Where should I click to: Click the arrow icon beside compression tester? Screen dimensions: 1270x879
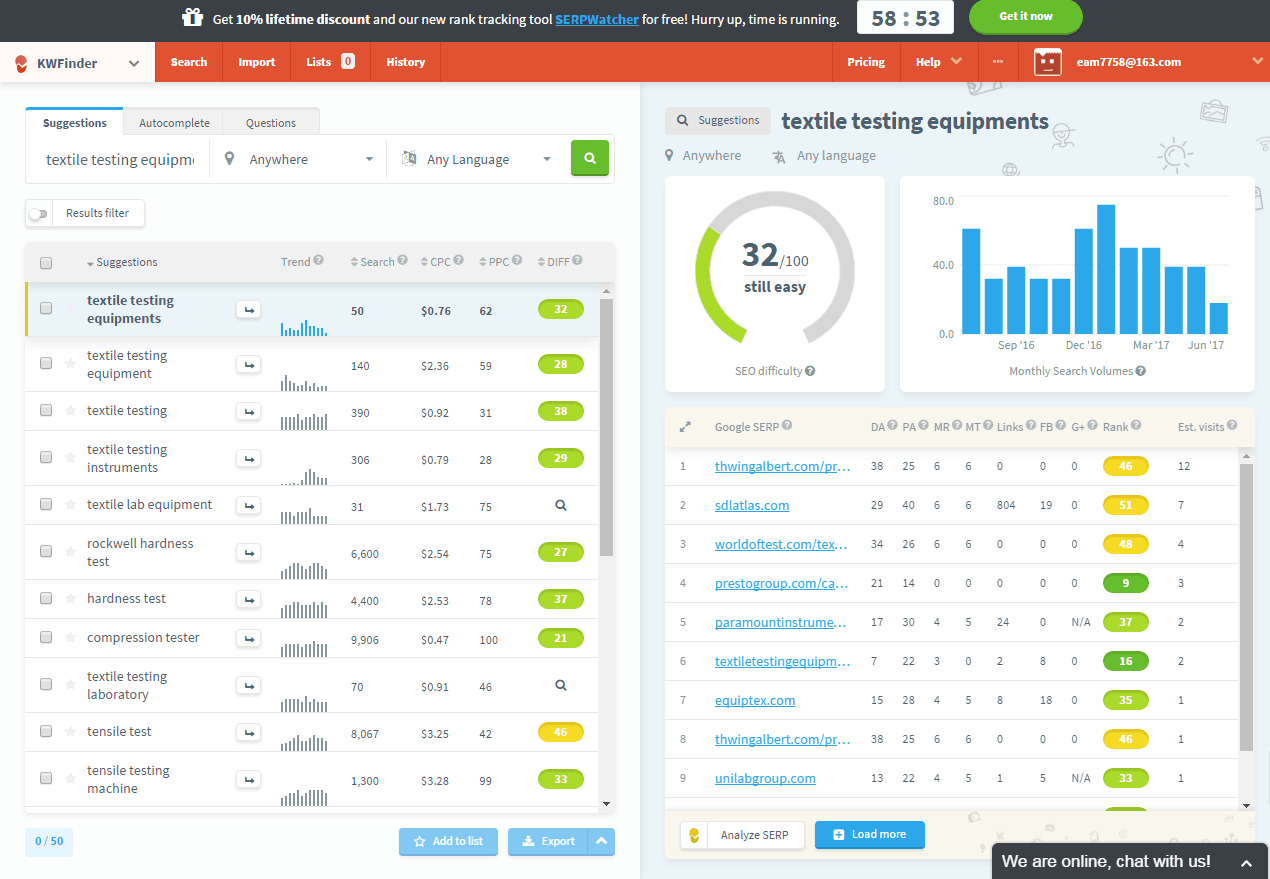coord(249,638)
